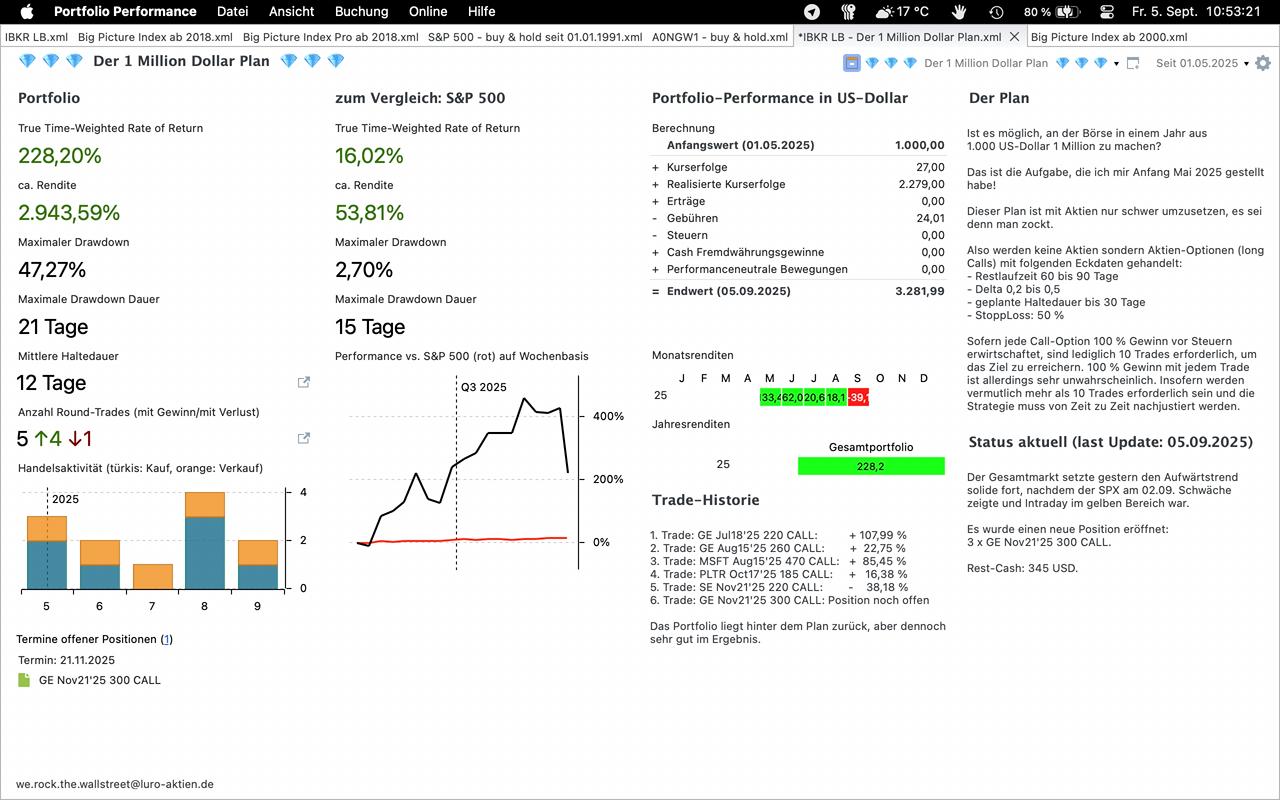Click the red September monthly return cell
This screenshot has height=800, width=1280.
coord(858,397)
